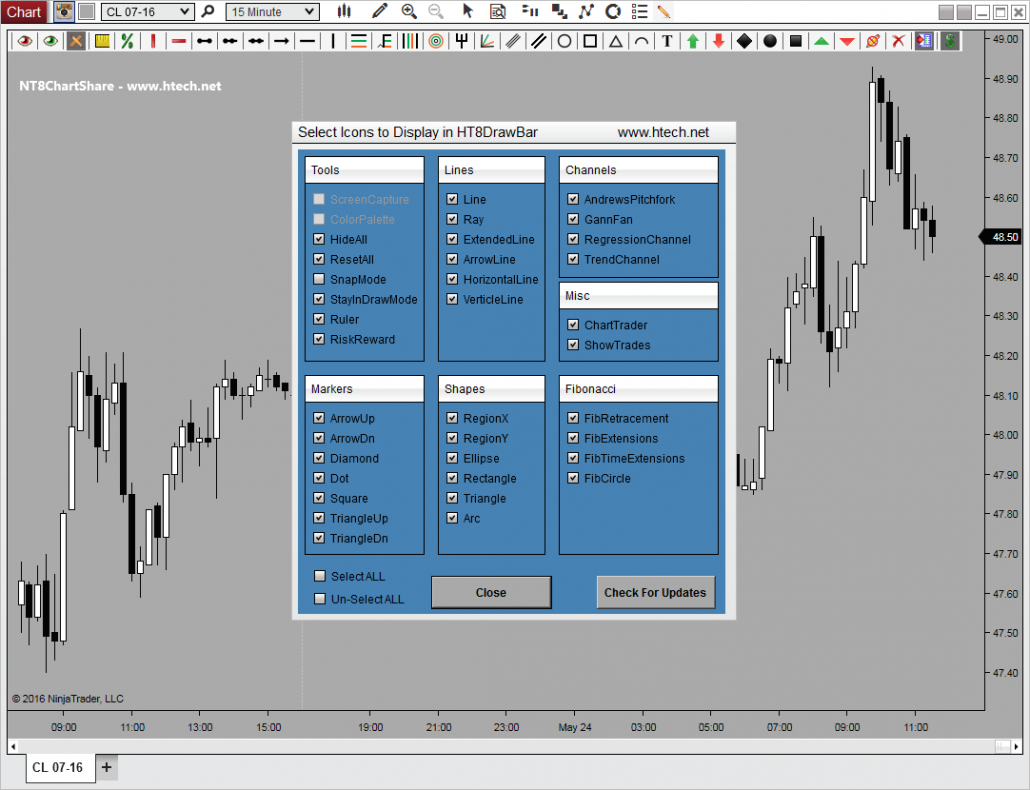Click the Chart menu label
1030x790 pixels.
[x=24, y=12]
